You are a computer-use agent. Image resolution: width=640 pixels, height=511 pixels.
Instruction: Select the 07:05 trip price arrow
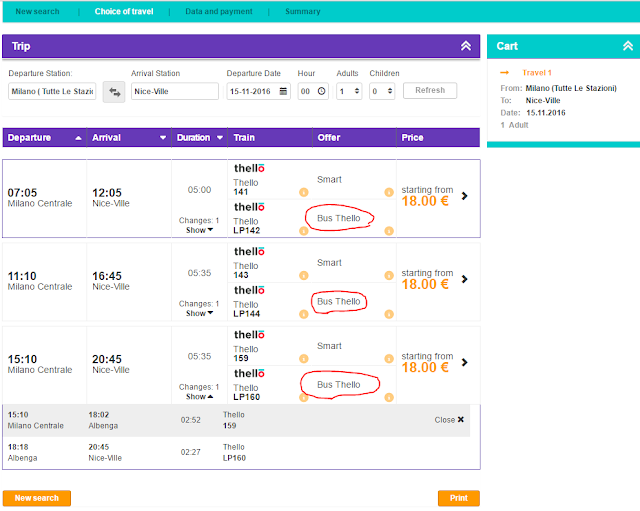tap(464, 196)
